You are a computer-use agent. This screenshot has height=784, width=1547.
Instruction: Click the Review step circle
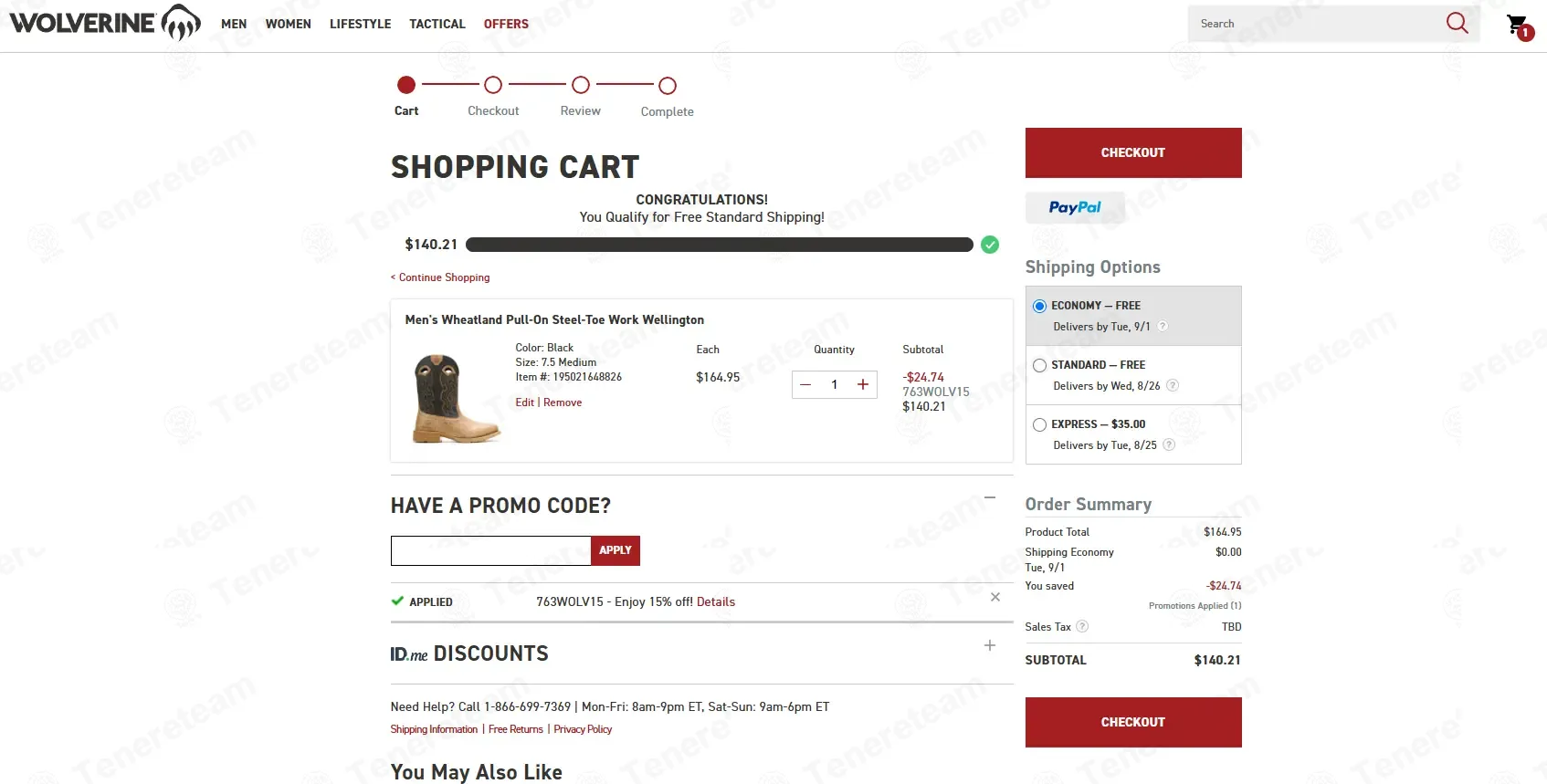pyautogui.click(x=581, y=85)
